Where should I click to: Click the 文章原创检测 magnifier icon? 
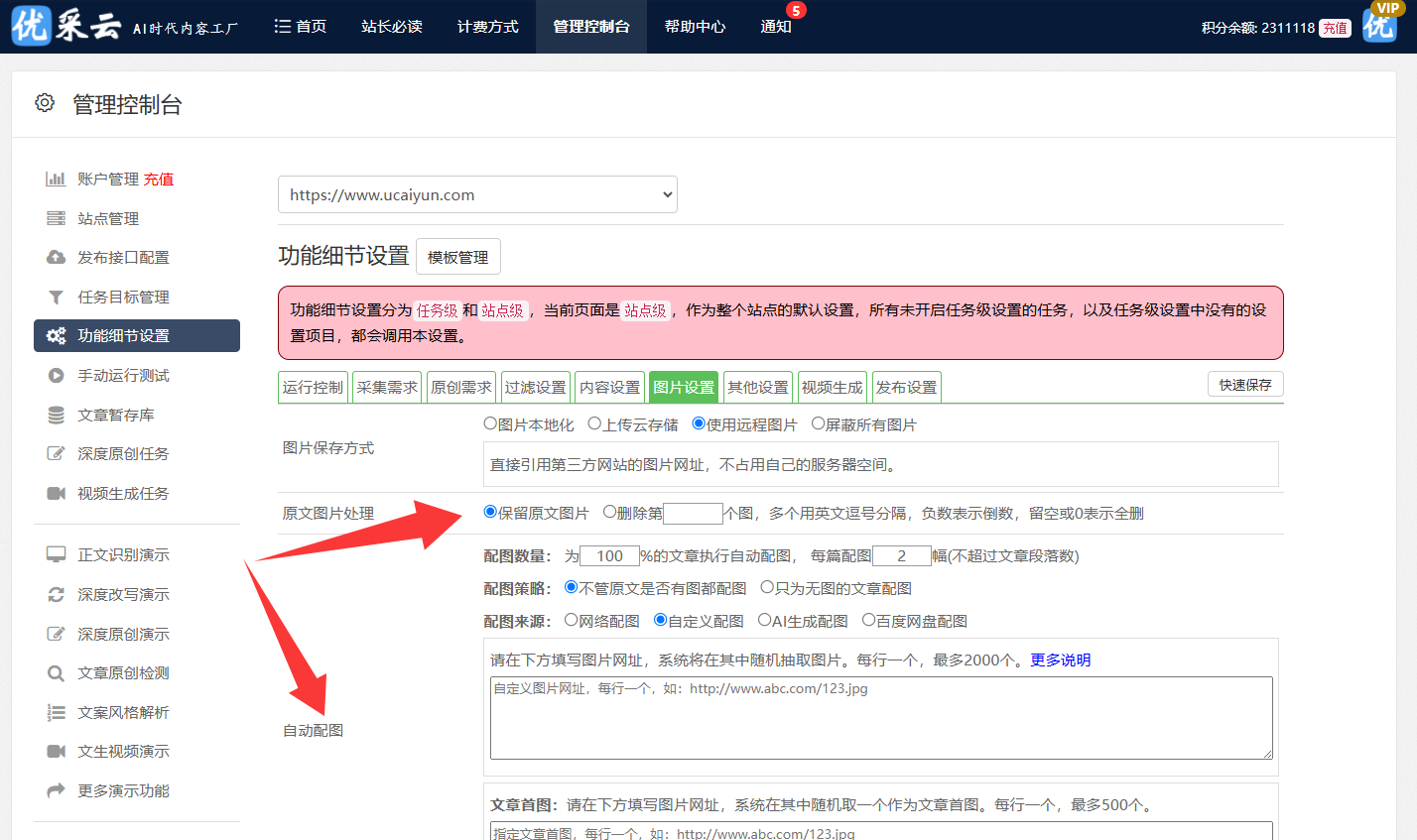pyautogui.click(x=56, y=673)
